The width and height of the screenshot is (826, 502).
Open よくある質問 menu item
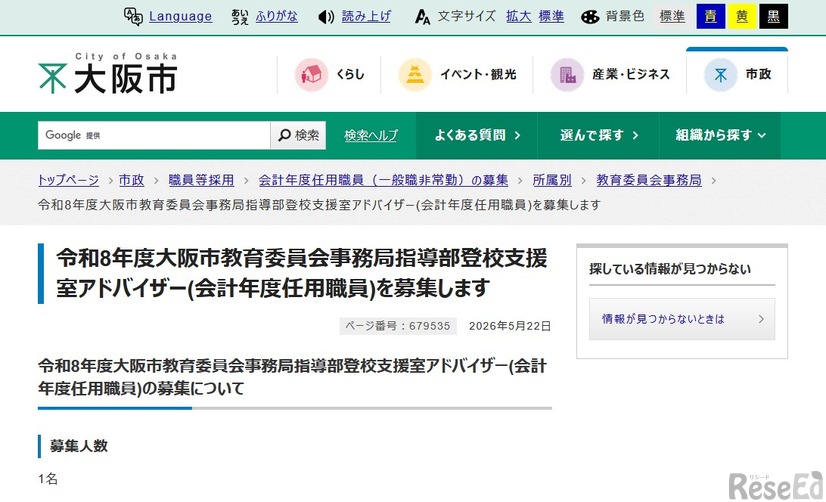click(477, 135)
